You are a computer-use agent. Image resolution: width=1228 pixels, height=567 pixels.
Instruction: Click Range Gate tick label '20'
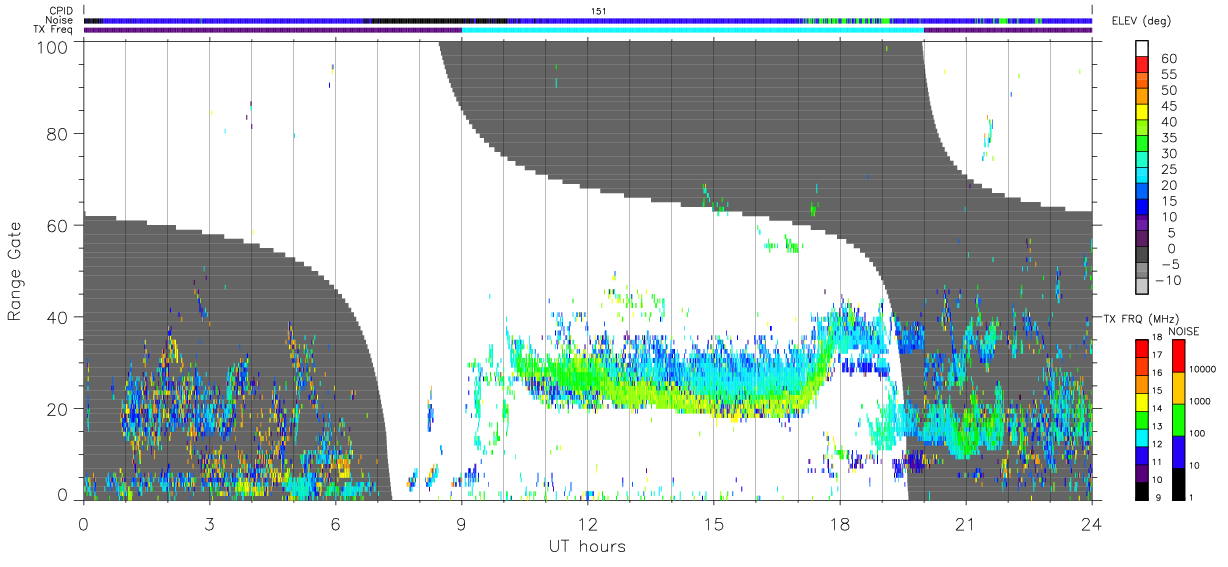point(58,409)
